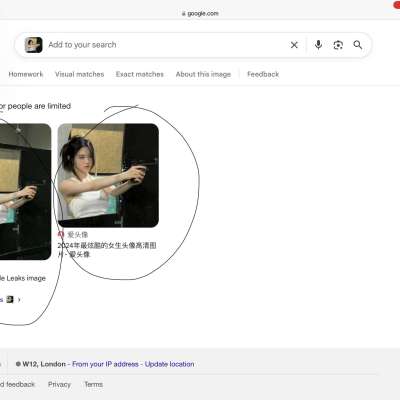Open the partly cut-off left result image
The image size is (400, 400).
coord(25,192)
